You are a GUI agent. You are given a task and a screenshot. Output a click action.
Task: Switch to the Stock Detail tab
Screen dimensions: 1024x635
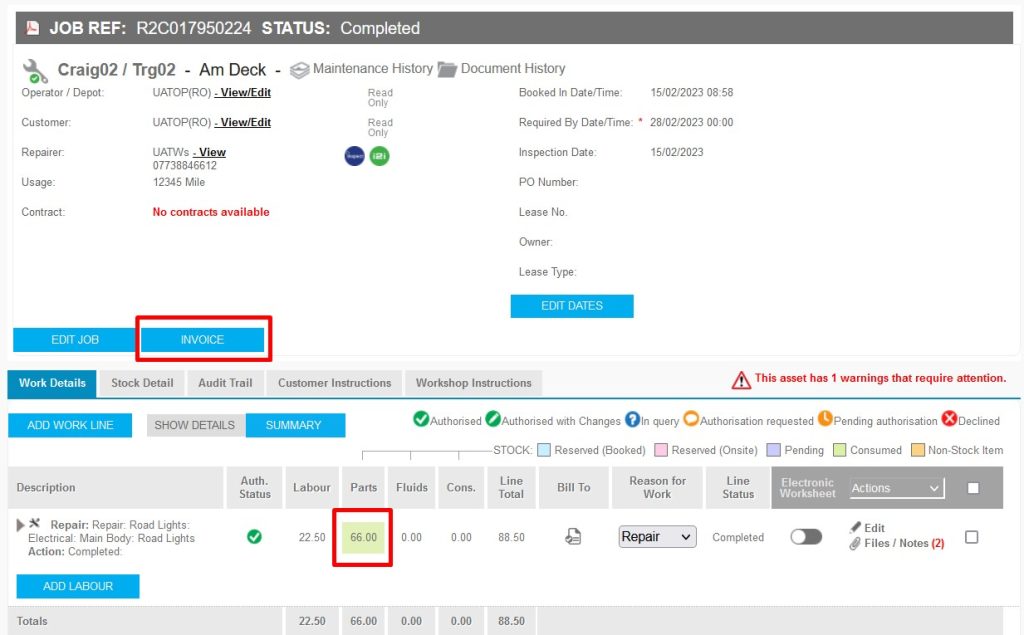tap(142, 383)
